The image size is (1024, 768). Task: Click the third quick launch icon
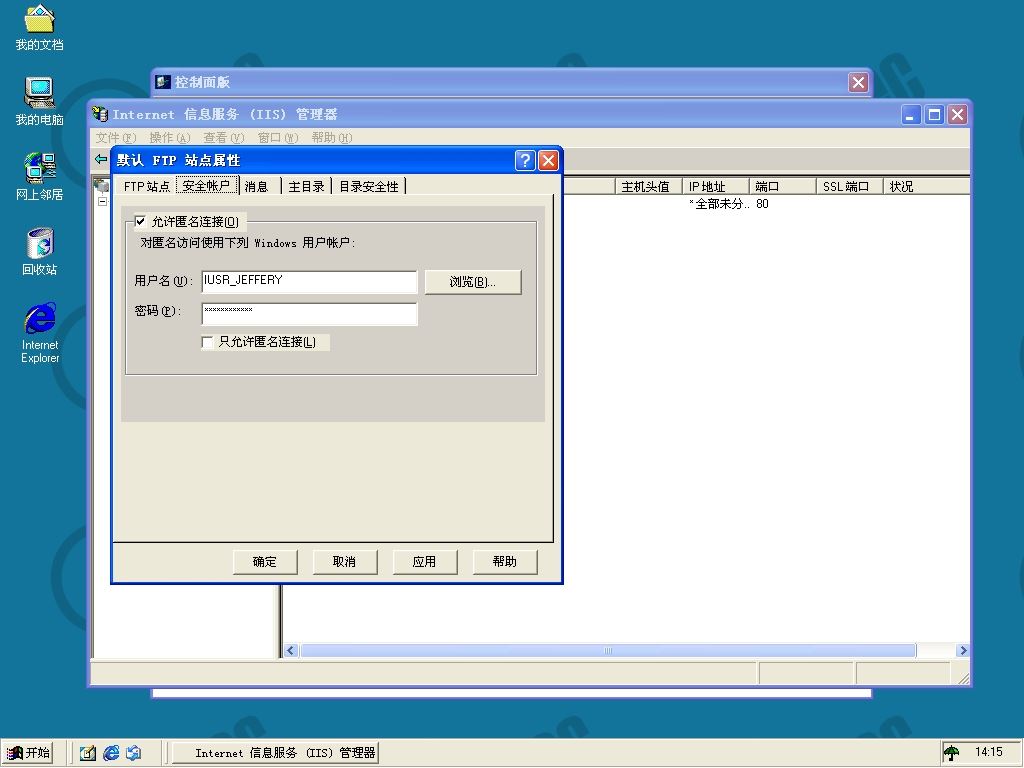(x=134, y=753)
